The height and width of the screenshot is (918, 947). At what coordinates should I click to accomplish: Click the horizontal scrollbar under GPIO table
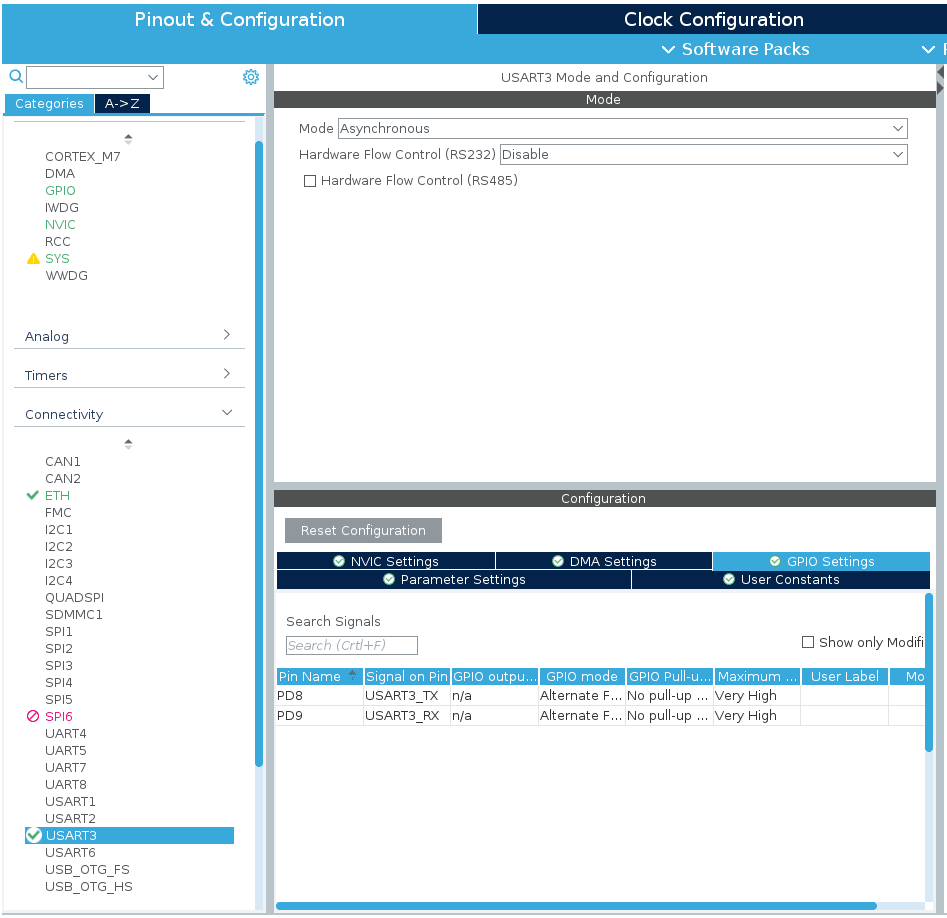pos(576,906)
